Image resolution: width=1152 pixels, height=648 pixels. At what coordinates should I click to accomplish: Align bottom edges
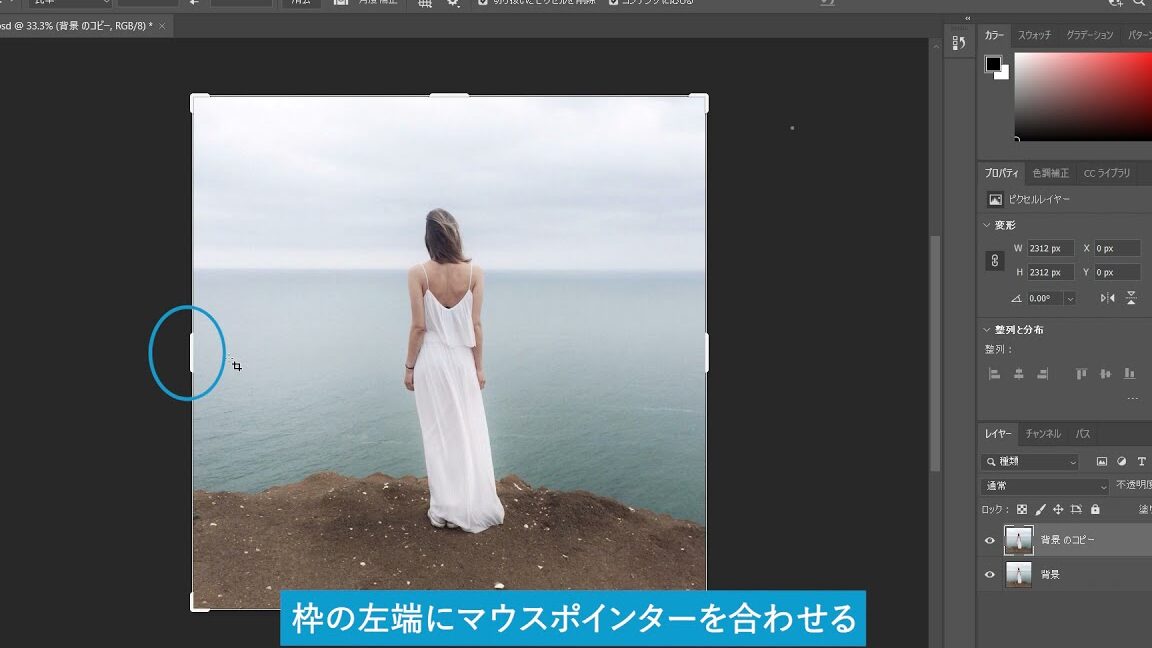1130,374
